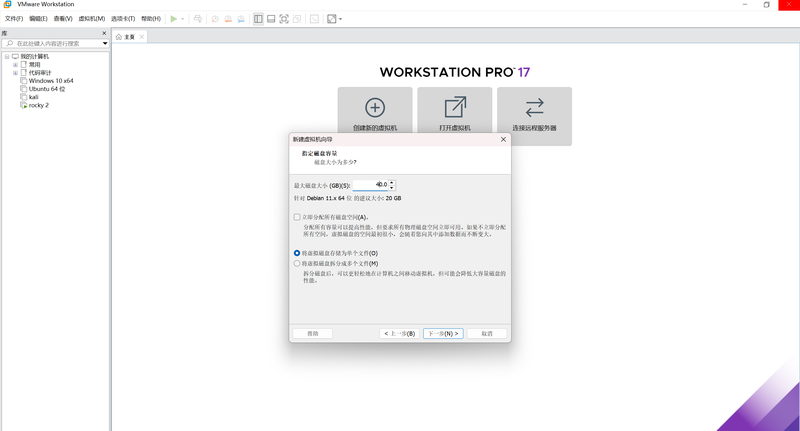Click the VM icon beside kali
The width and height of the screenshot is (800, 431).
(x=23, y=97)
